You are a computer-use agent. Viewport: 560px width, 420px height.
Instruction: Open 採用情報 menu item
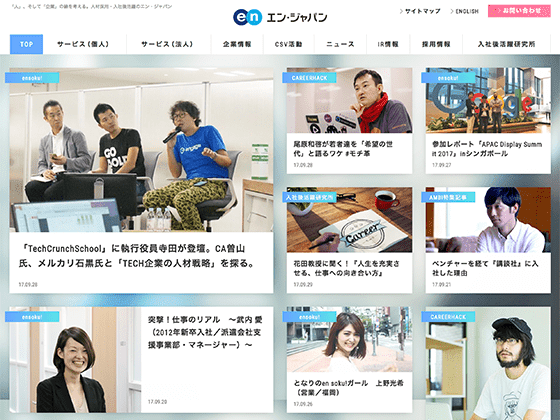click(436, 44)
